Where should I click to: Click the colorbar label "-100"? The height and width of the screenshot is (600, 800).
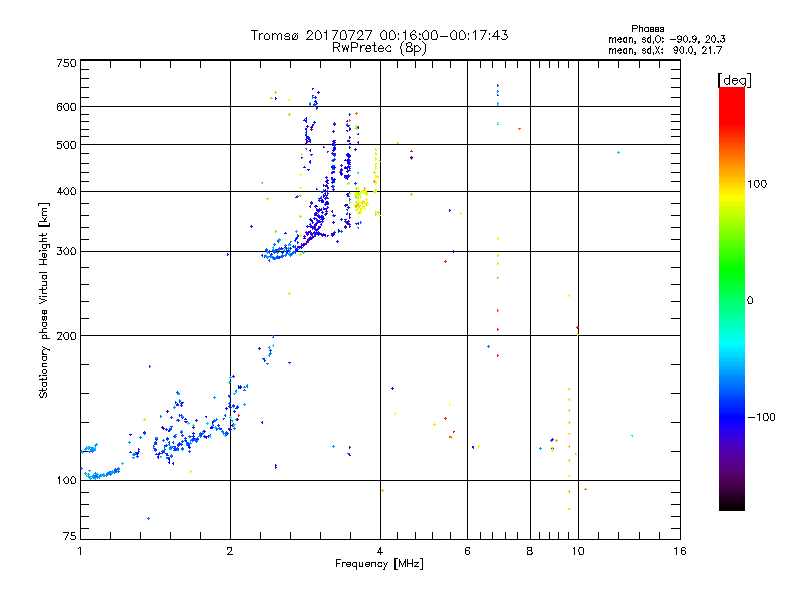click(x=762, y=417)
